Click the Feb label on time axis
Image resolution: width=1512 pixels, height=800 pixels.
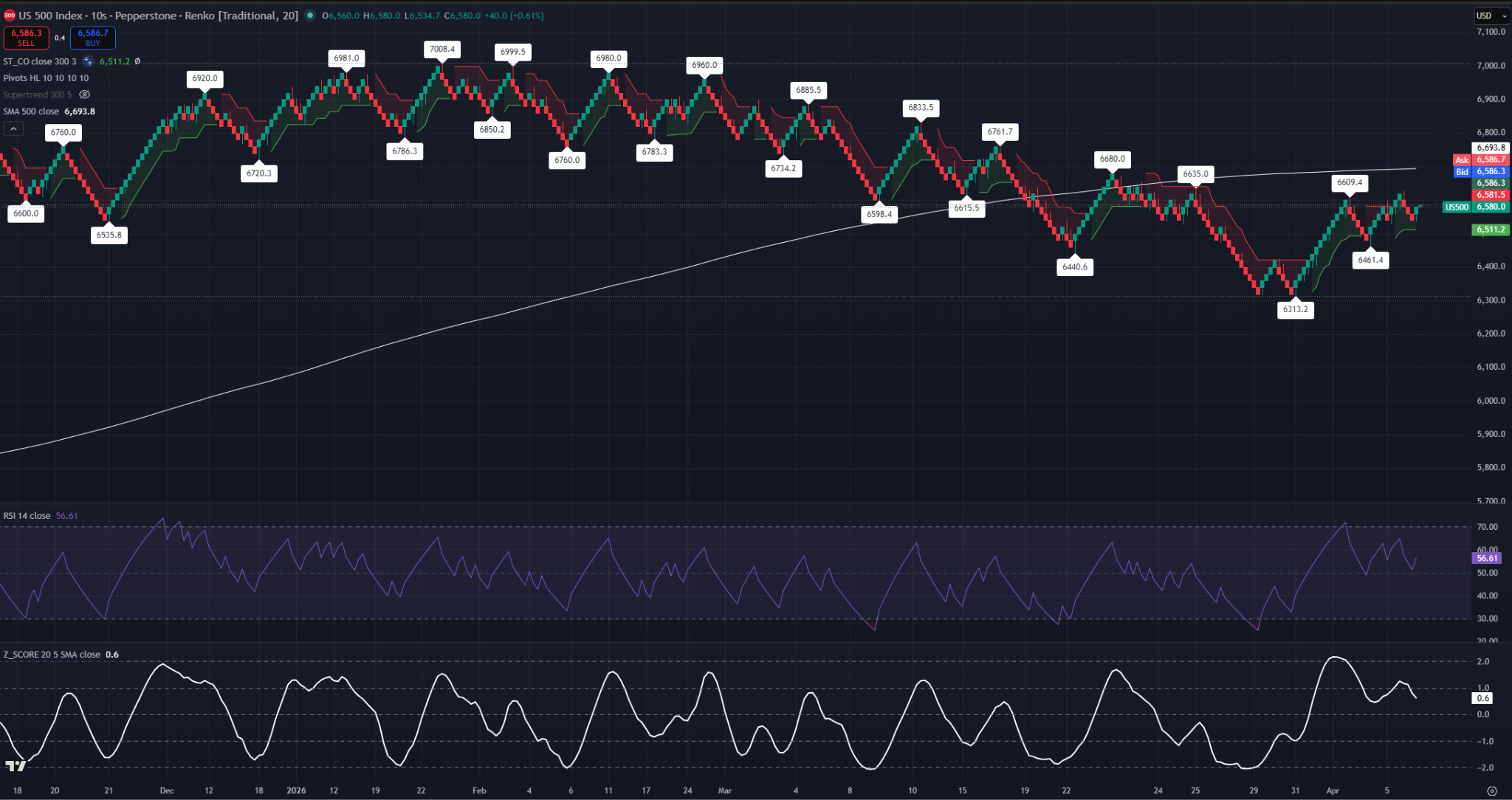(479, 790)
